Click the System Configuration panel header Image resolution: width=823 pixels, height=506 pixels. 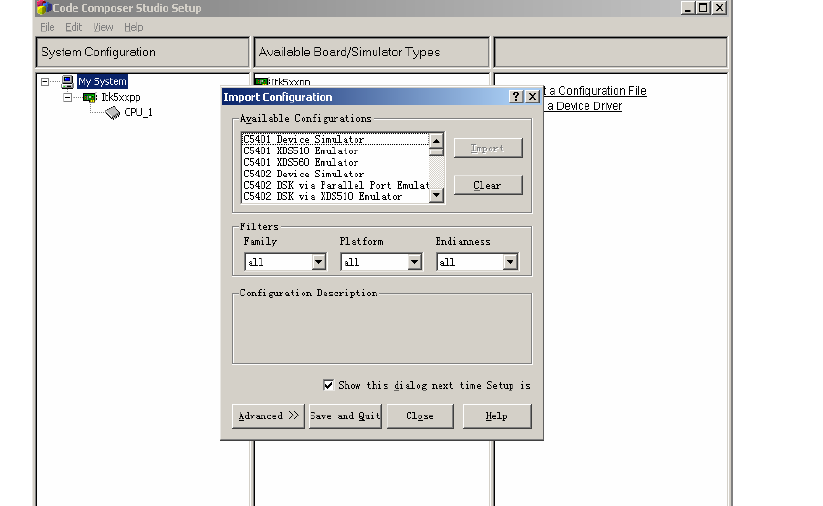(142, 52)
